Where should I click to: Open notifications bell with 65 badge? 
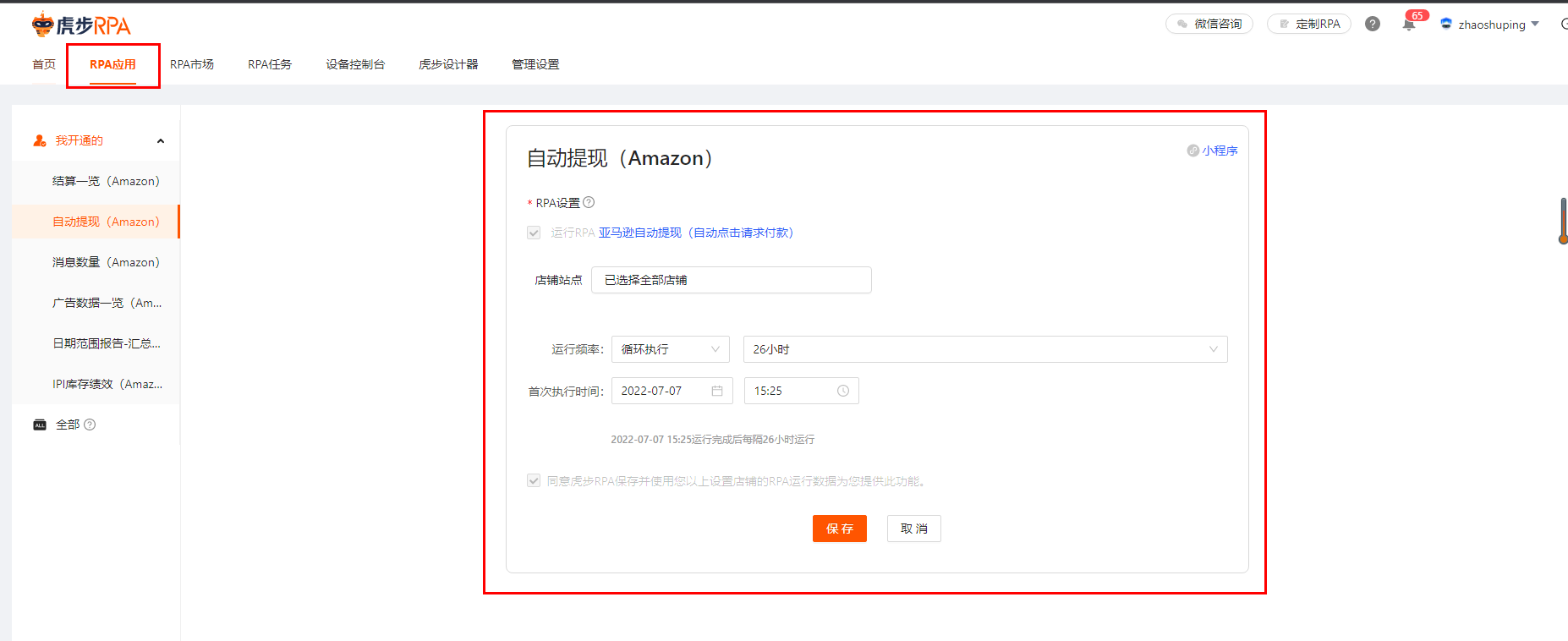tap(1409, 25)
